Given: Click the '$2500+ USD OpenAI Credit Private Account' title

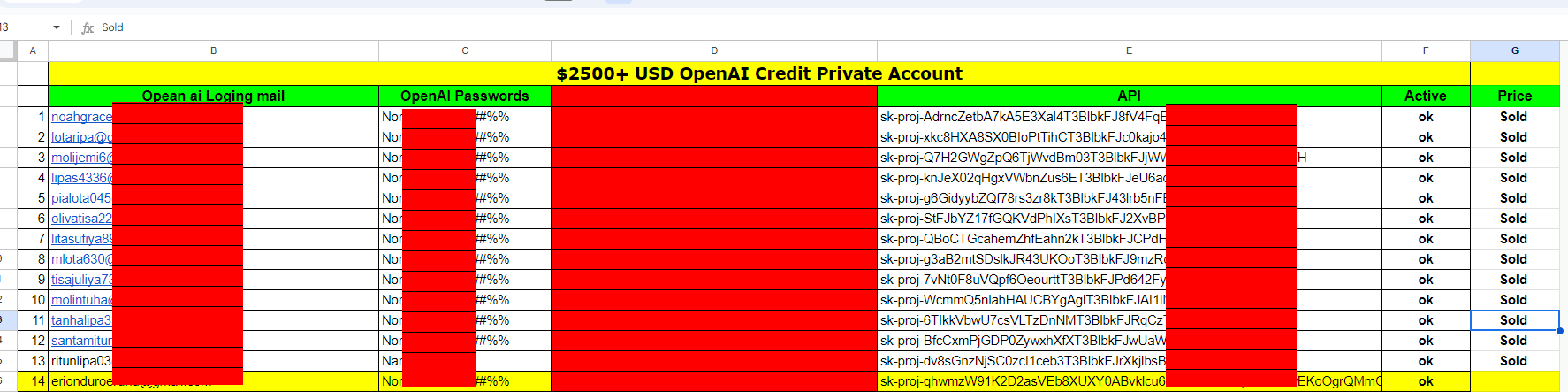Looking at the screenshot, I should [x=759, y=73].
